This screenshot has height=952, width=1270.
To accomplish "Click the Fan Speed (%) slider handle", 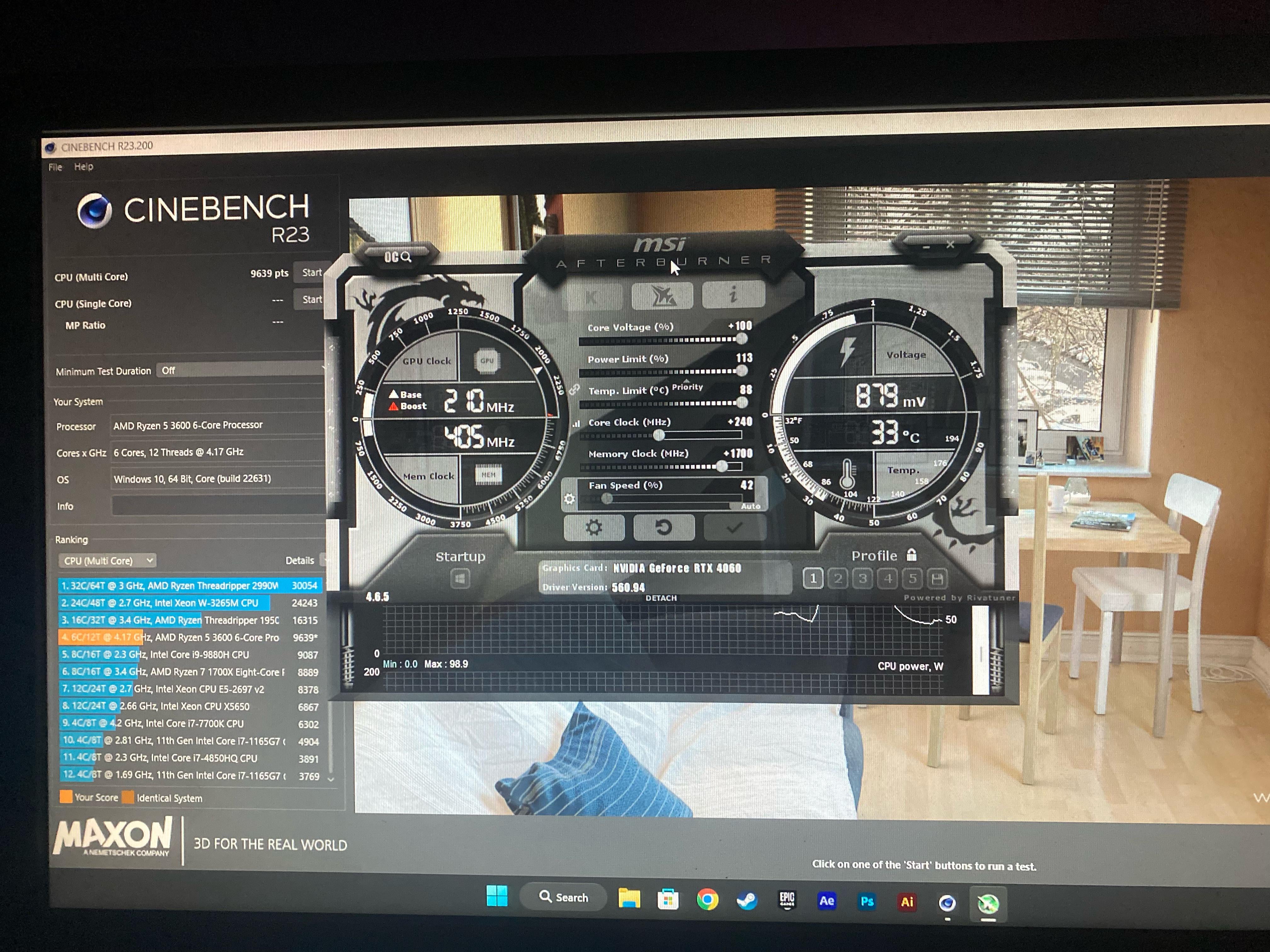I will tap(606, 499).
